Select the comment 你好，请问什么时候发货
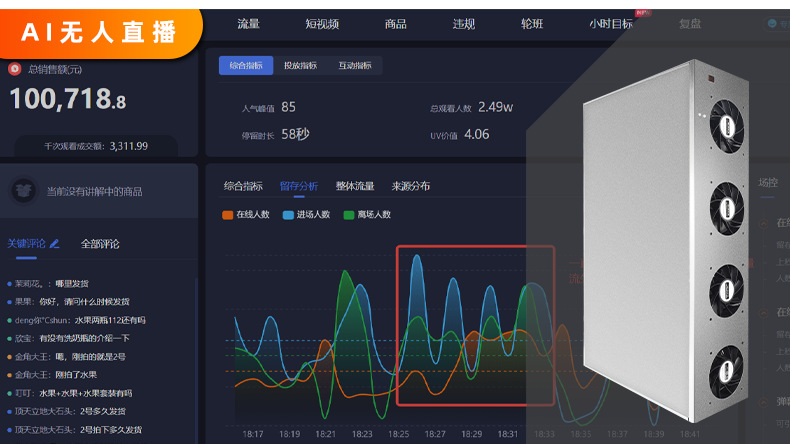The height and width of the screenshot is (444, 790). [x=84, y=302]
